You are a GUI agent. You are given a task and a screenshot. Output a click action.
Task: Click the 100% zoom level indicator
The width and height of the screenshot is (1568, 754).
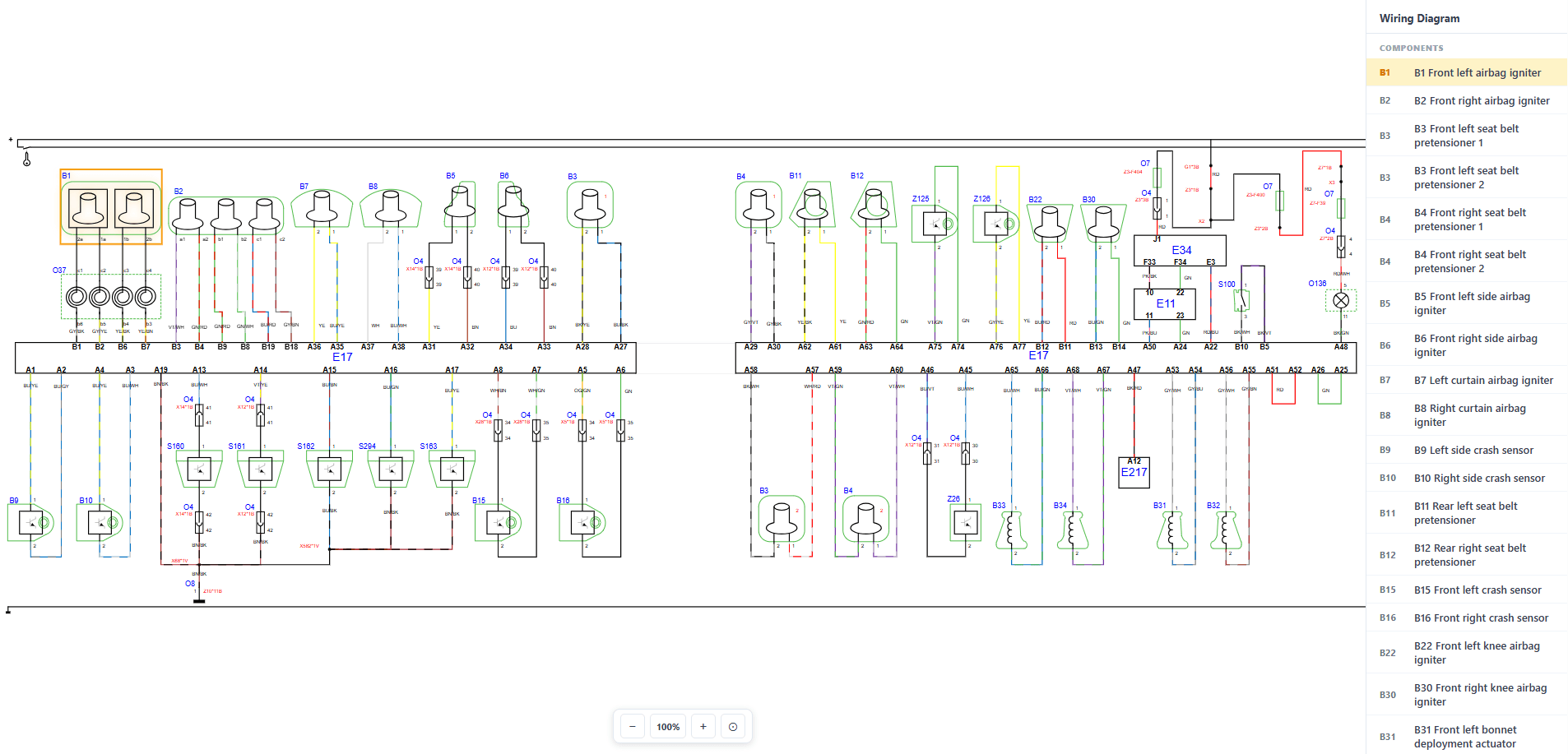coord(668,727)
